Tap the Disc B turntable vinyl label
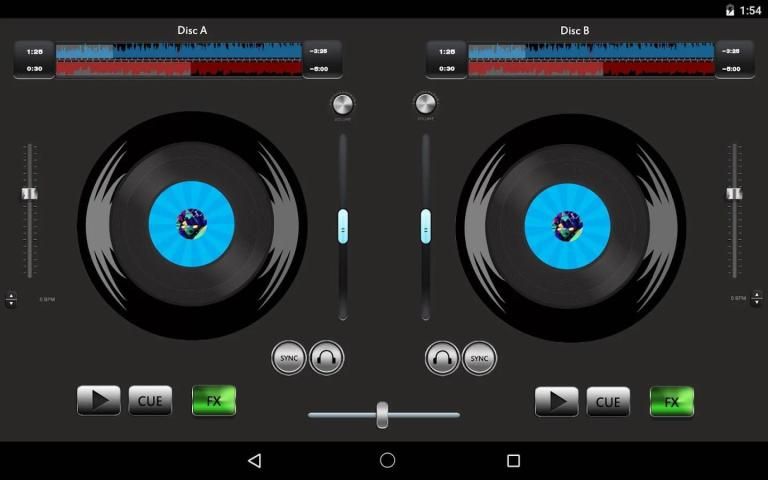The height and width of the screenshot is (480, 768). (567, 223)
